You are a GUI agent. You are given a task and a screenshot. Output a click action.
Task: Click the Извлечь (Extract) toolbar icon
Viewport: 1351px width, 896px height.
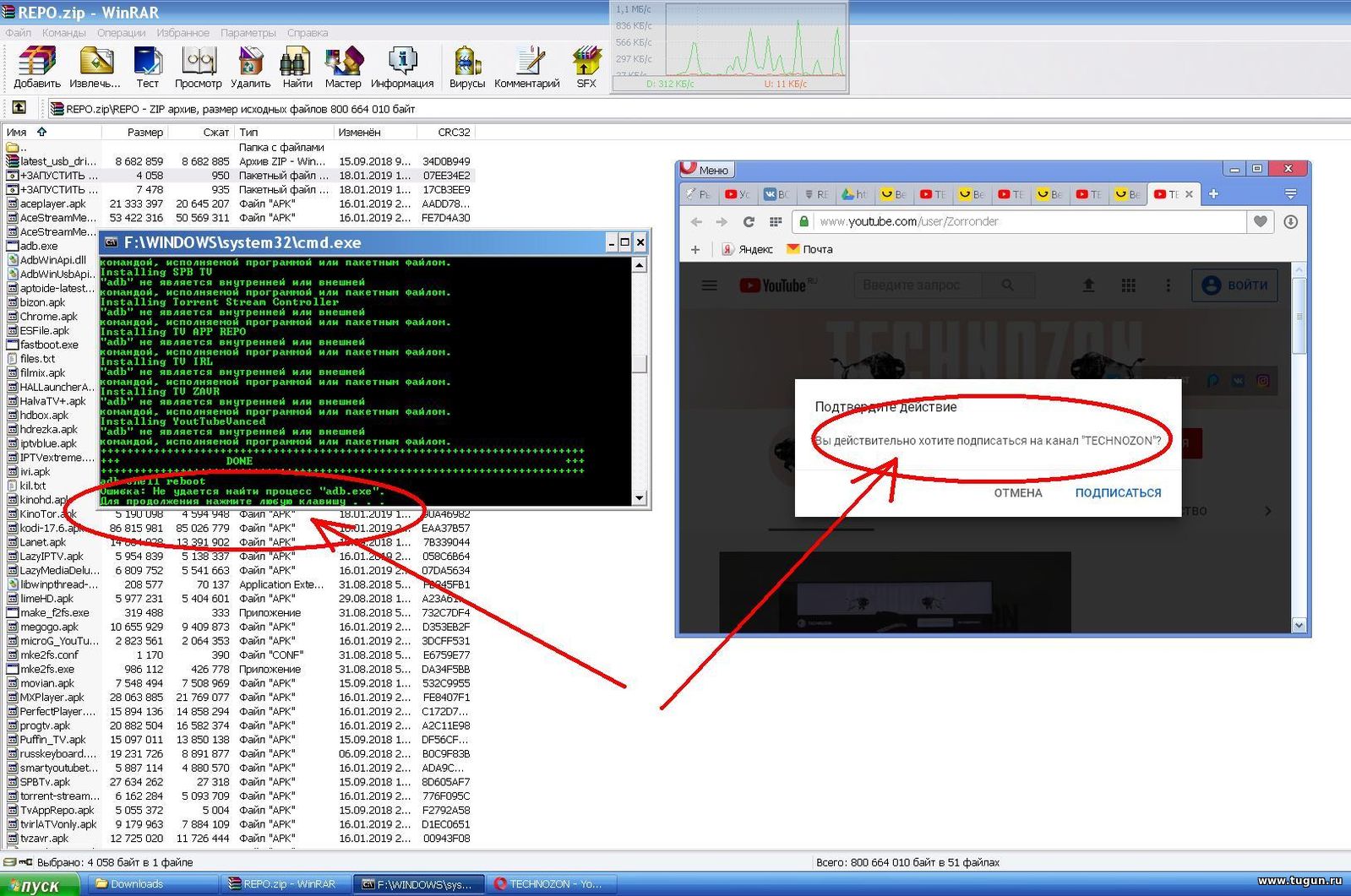95,68
